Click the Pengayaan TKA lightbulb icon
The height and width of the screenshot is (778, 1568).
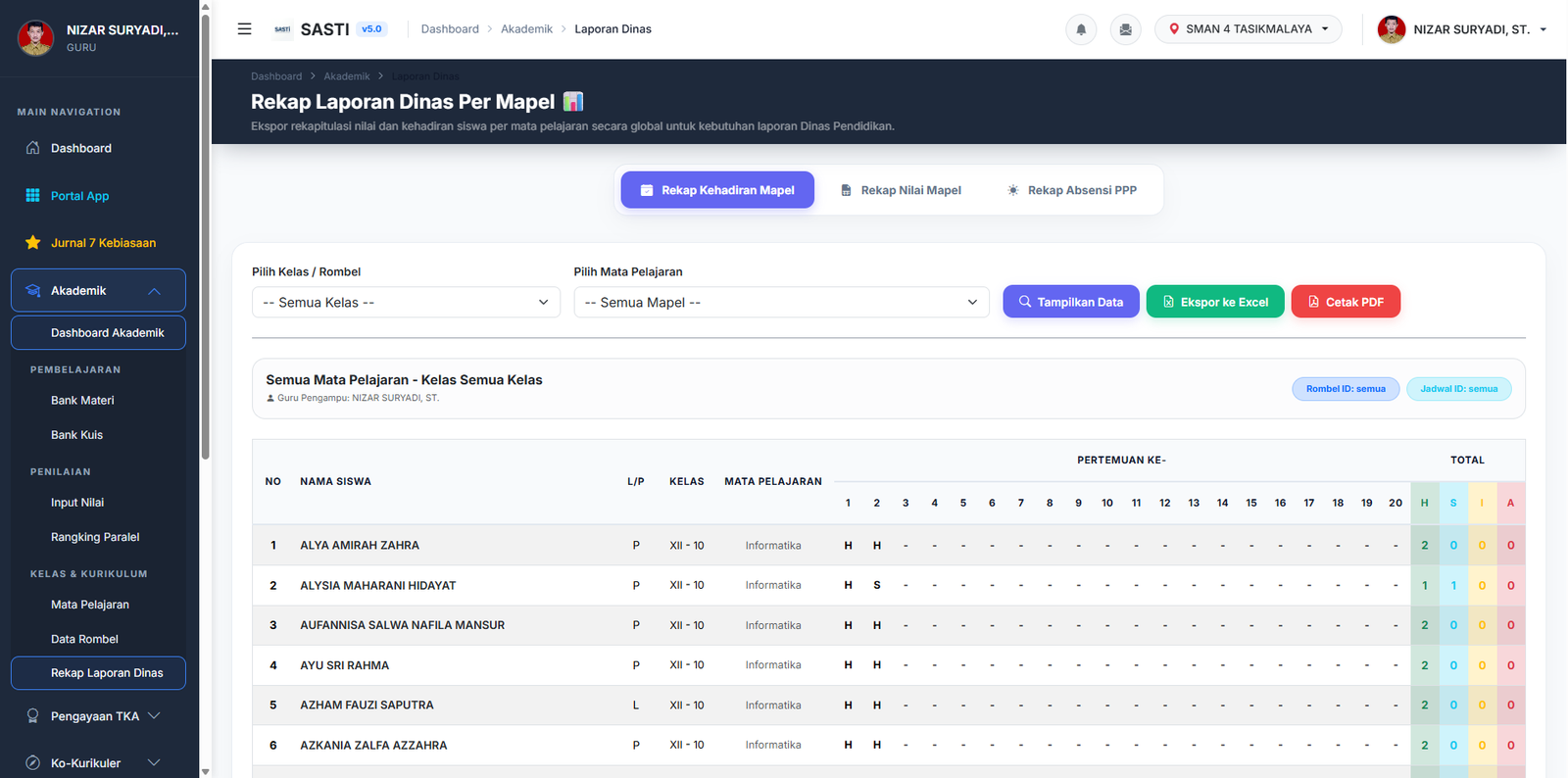[x=32, y=716]
